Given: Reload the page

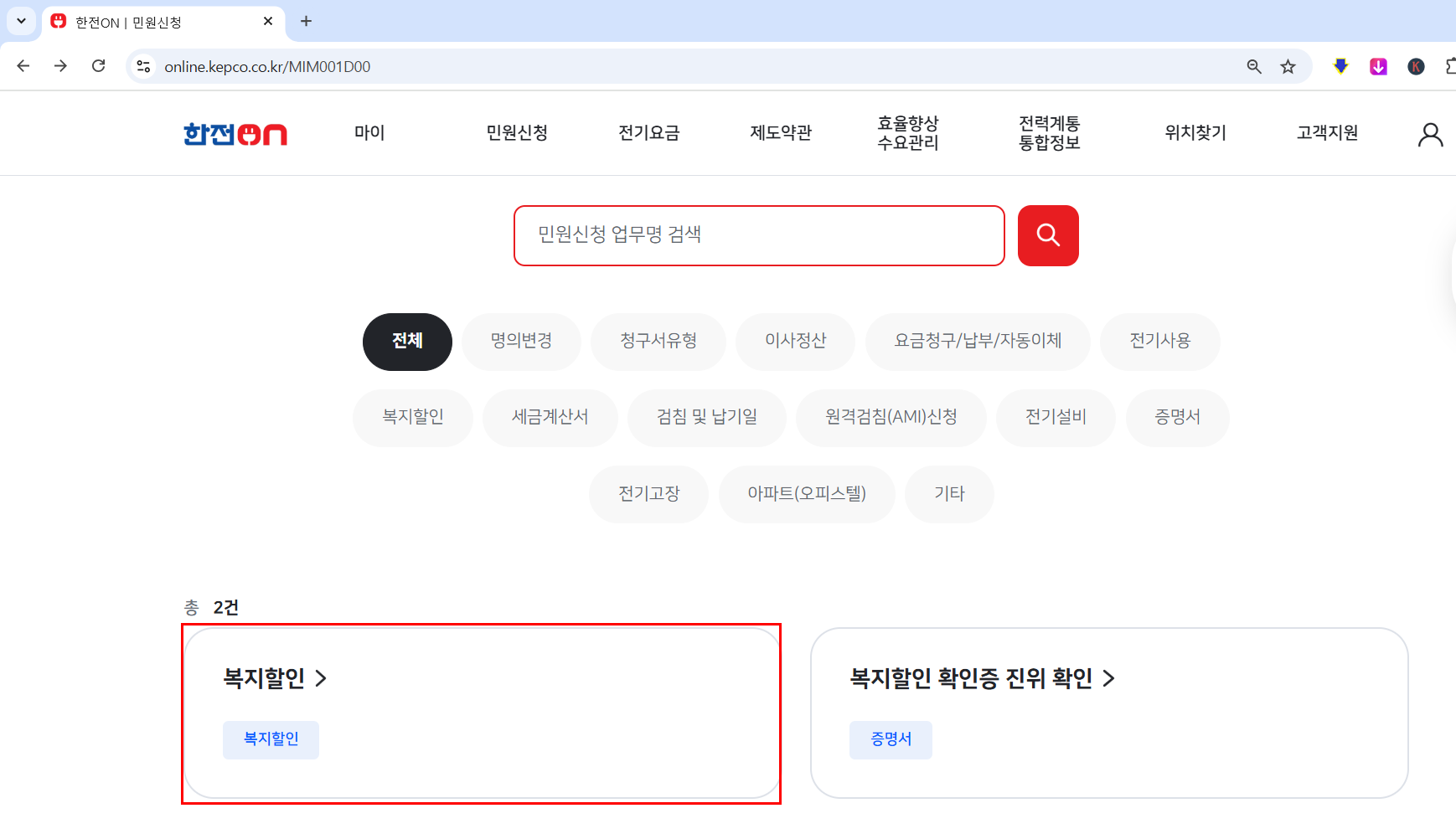Looking at the screenshot, I should coord(99,66).
